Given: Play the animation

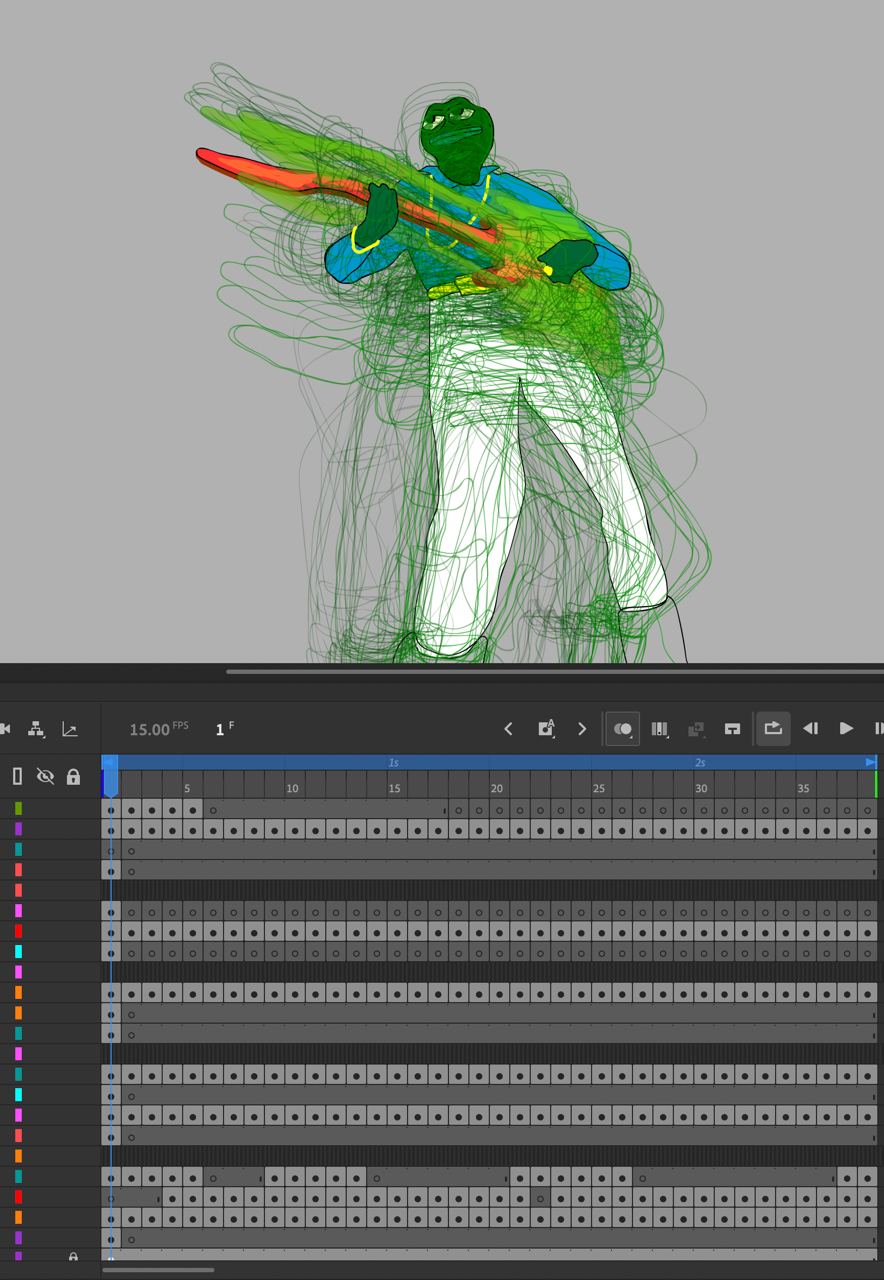Looking at the screenshot, I should 846,729.
